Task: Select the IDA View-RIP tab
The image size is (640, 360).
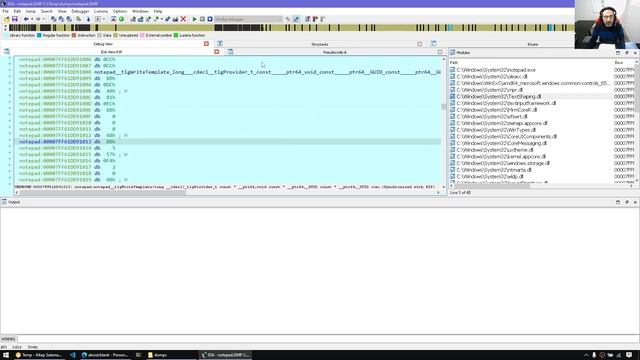Action: pyautogui.click(x=111, y=52)
